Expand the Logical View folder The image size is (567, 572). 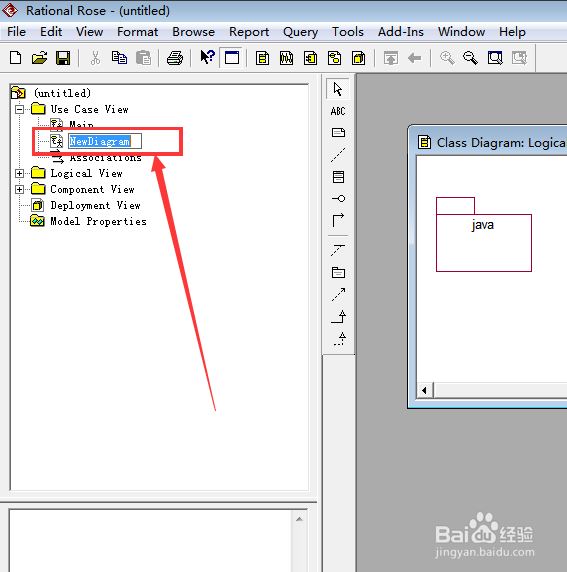click(19, 173)
